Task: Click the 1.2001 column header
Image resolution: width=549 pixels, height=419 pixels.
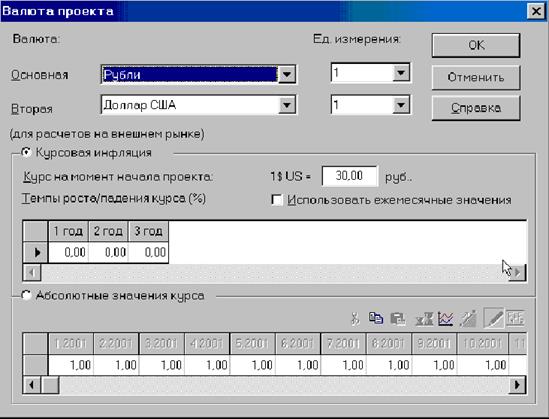Action: [x=71, y=344]
